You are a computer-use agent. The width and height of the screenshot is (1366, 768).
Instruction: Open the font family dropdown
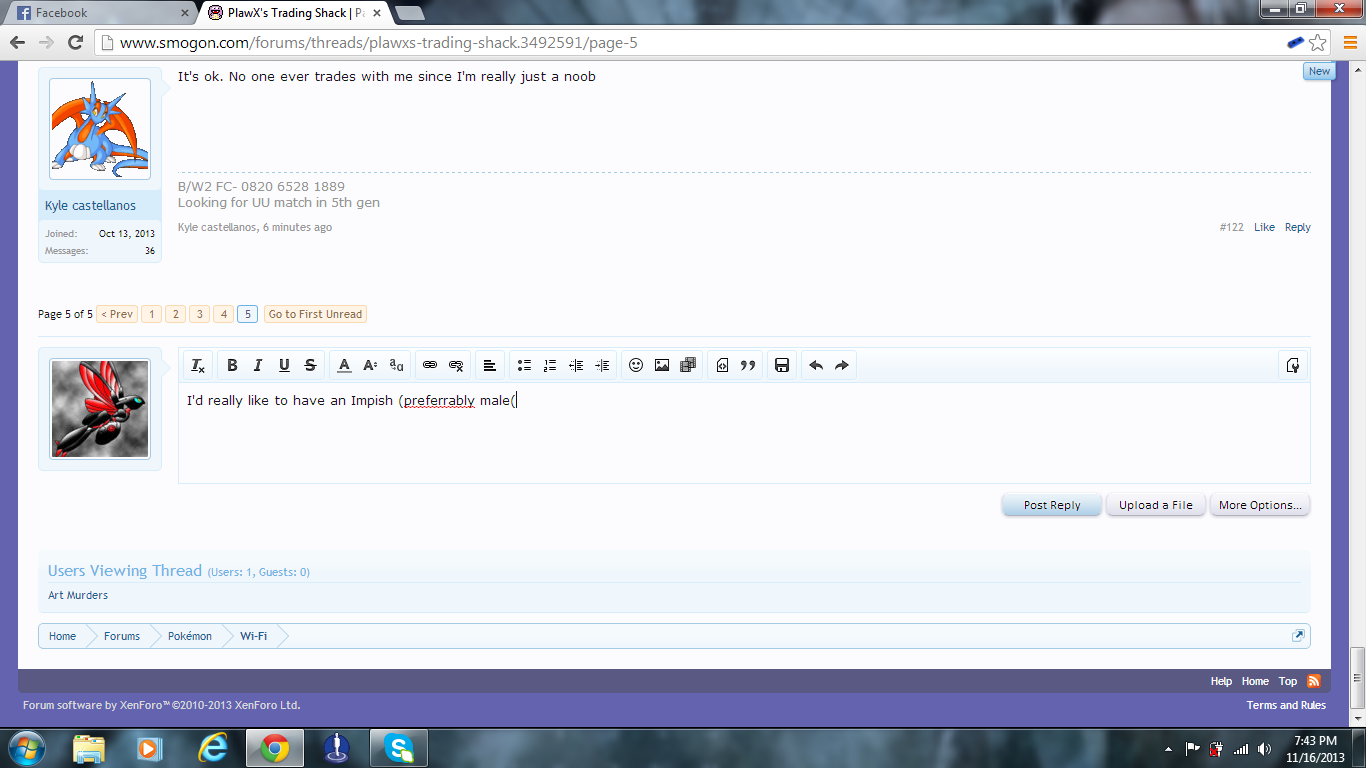click(396, 366)
